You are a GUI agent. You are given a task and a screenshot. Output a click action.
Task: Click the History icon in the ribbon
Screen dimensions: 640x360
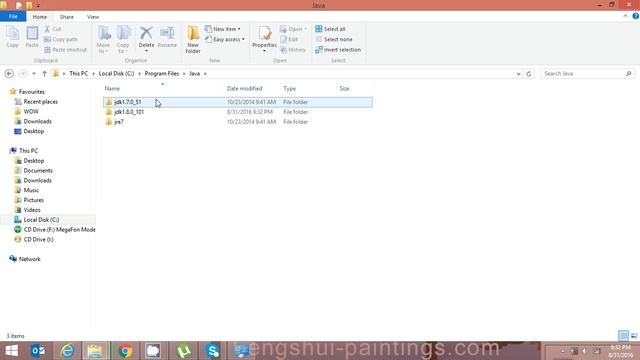tap(283, 50)
